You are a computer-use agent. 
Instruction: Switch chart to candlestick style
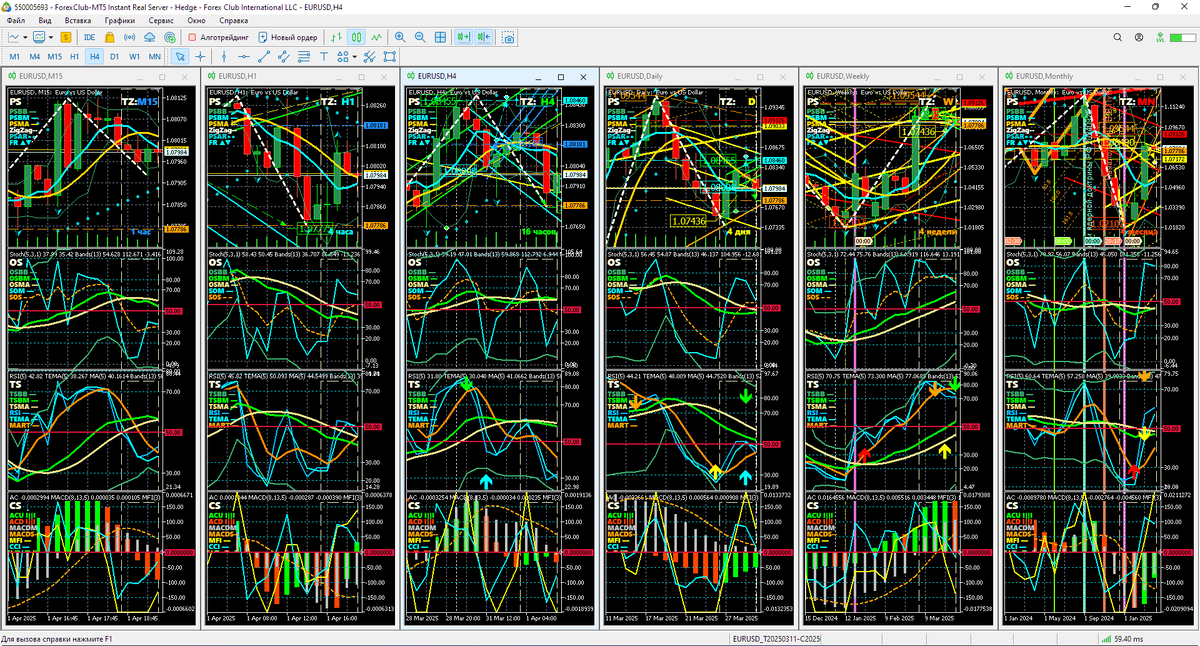click(x=356, y=37)
